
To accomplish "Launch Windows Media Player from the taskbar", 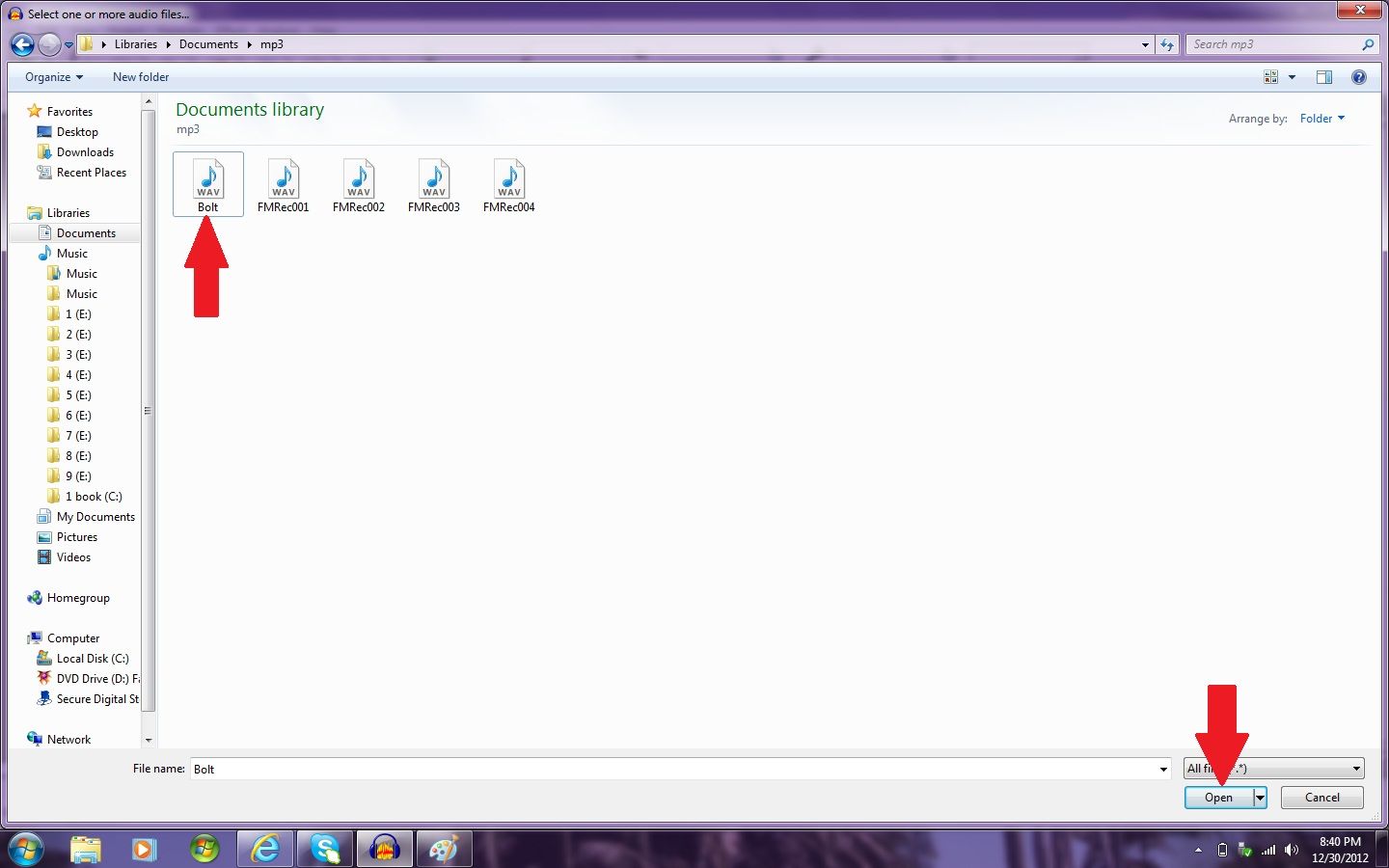I will point(145,849).
